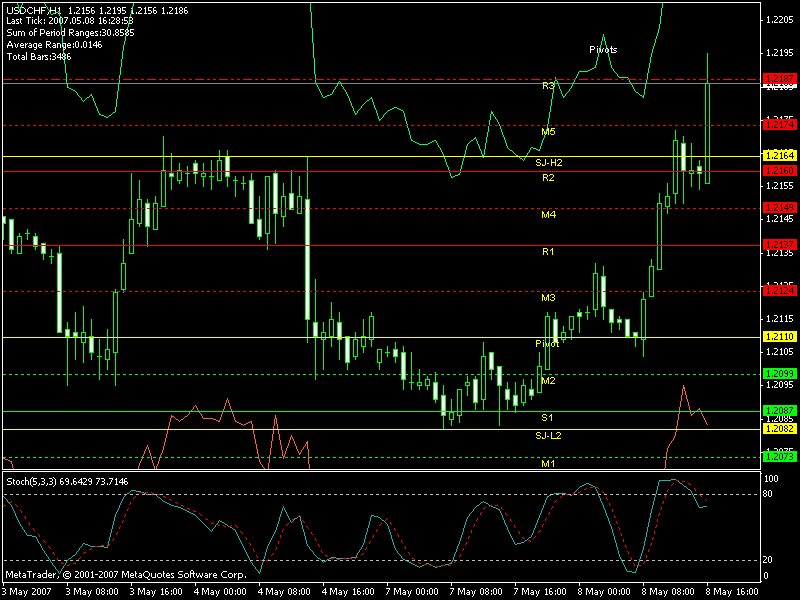The image size is (800, 600).
Task: Select the Pivot level label
Action: point(547,343)
